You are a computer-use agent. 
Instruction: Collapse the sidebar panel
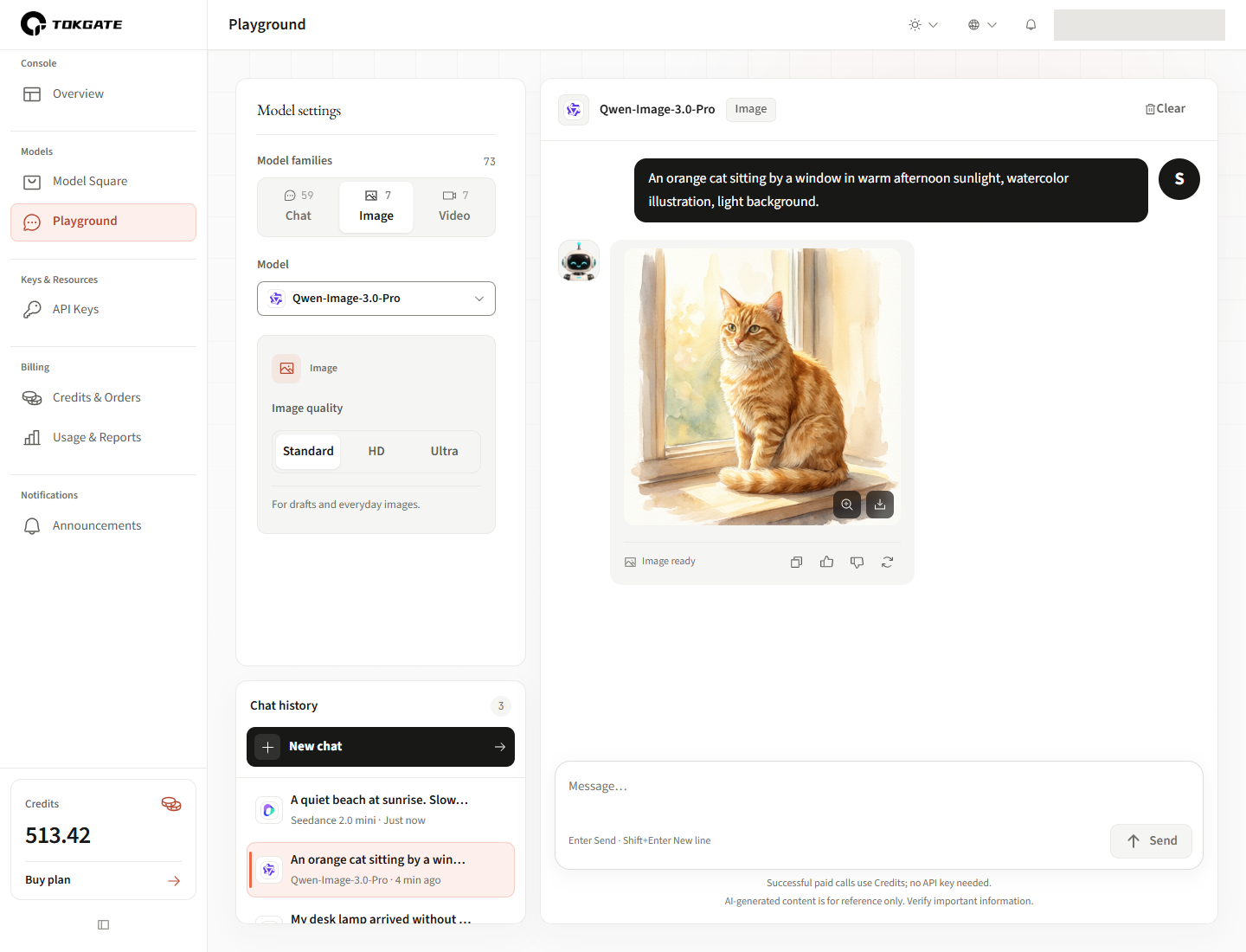click(104, 925)
